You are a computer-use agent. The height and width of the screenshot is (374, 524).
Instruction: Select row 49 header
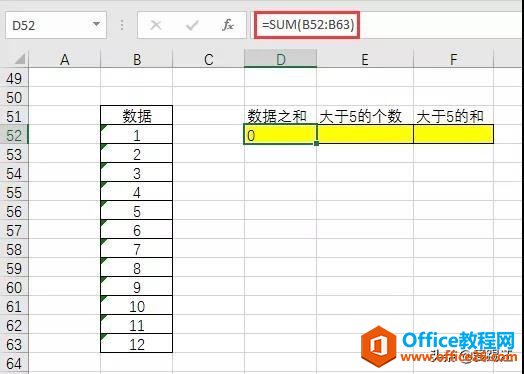coord(14,79)
